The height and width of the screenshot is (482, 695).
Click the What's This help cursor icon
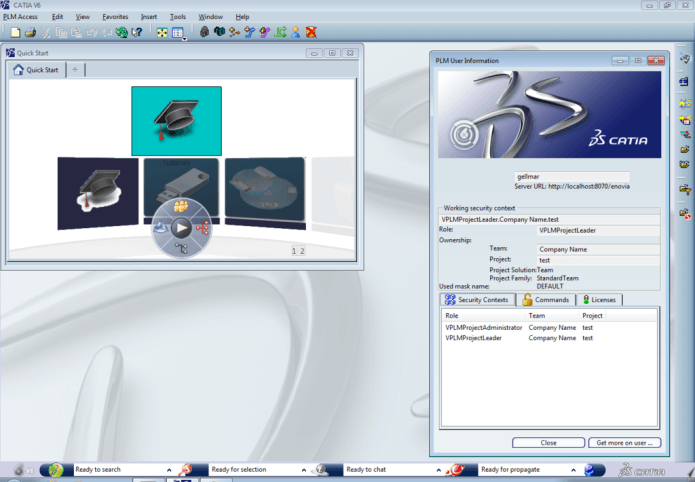point(137,33)
